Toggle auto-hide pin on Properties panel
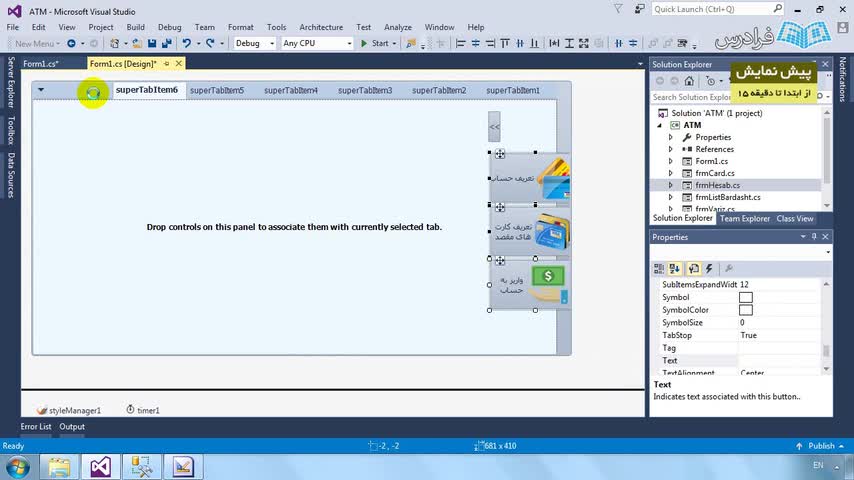Screen dimensions: 854x480 tap(814, 236)
